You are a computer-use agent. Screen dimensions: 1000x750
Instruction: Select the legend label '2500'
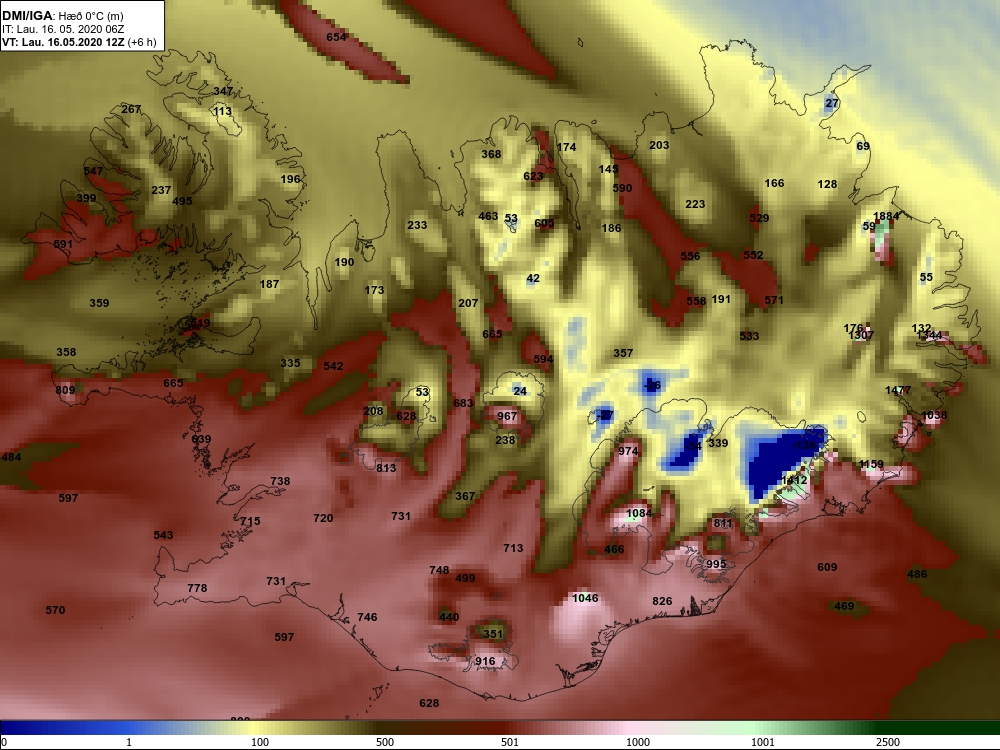point(888,742)
